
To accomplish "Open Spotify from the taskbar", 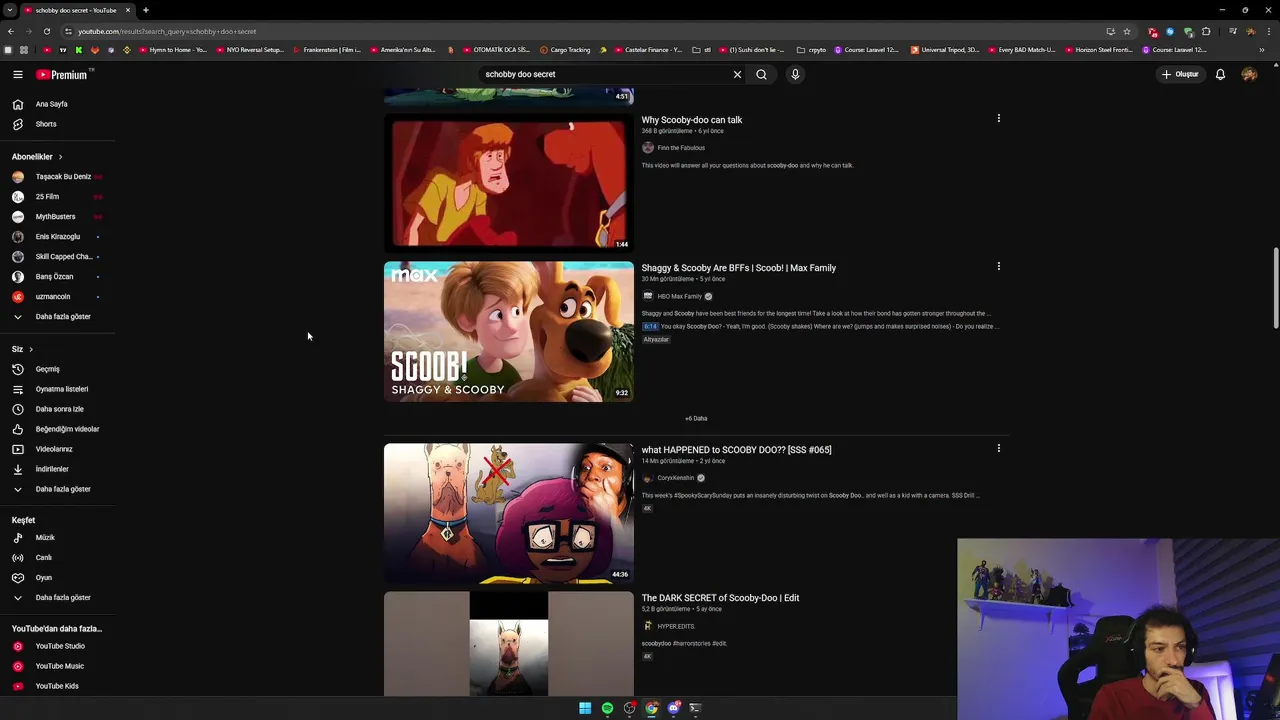I will [607, 708].
